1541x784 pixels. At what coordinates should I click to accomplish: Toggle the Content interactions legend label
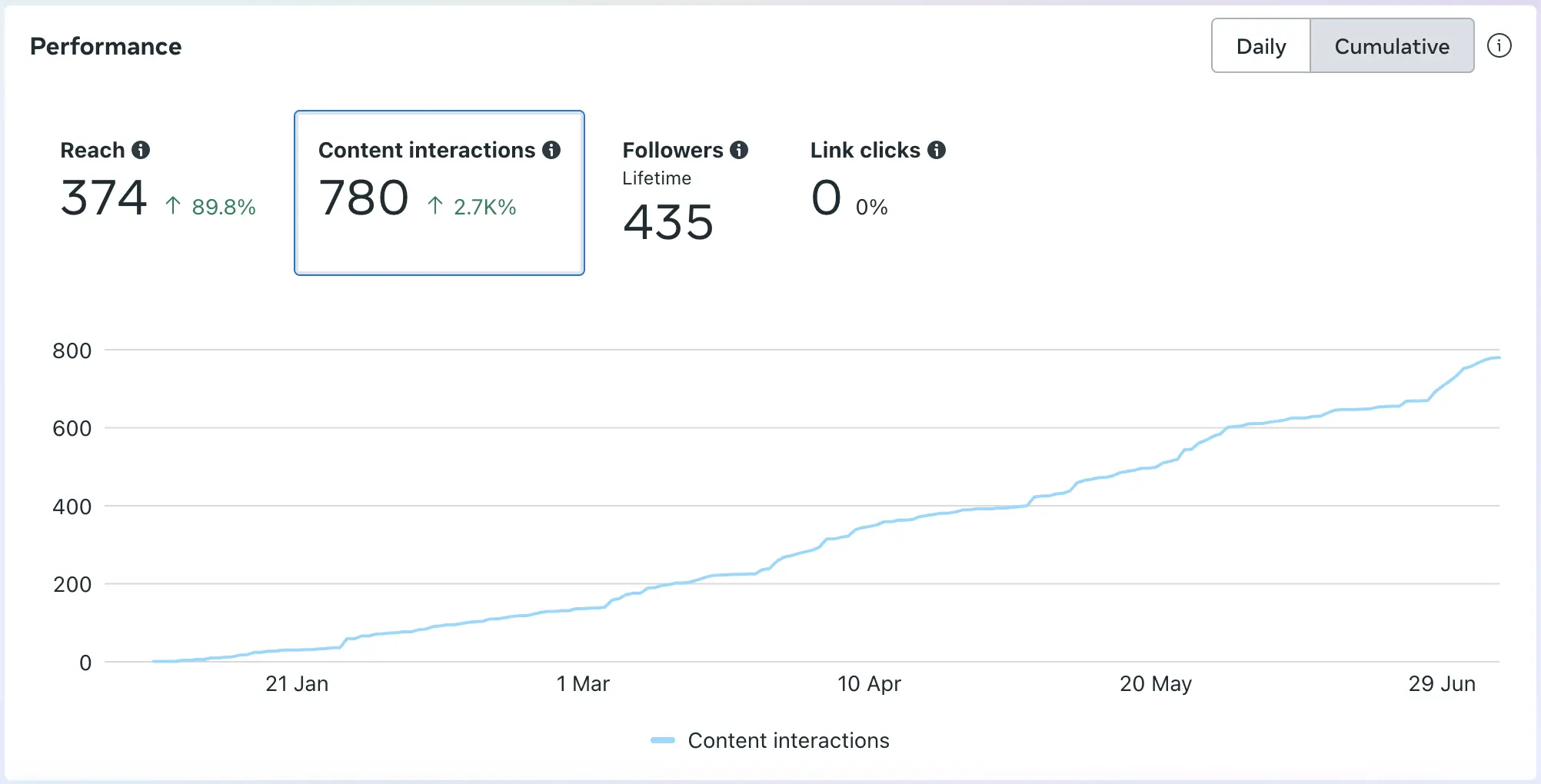tap(788, 740)
